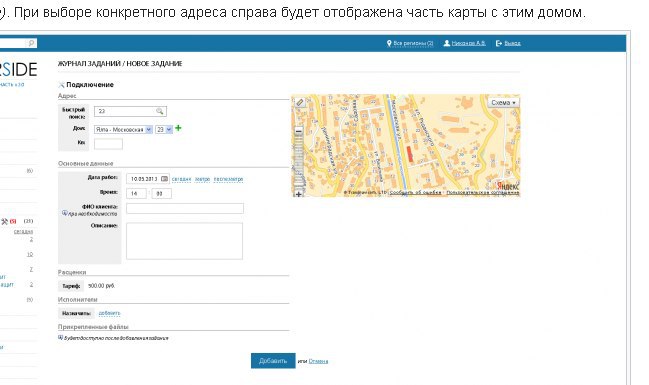Focus the ФИО клиента input field
The image size is (649, 385).
185,208
